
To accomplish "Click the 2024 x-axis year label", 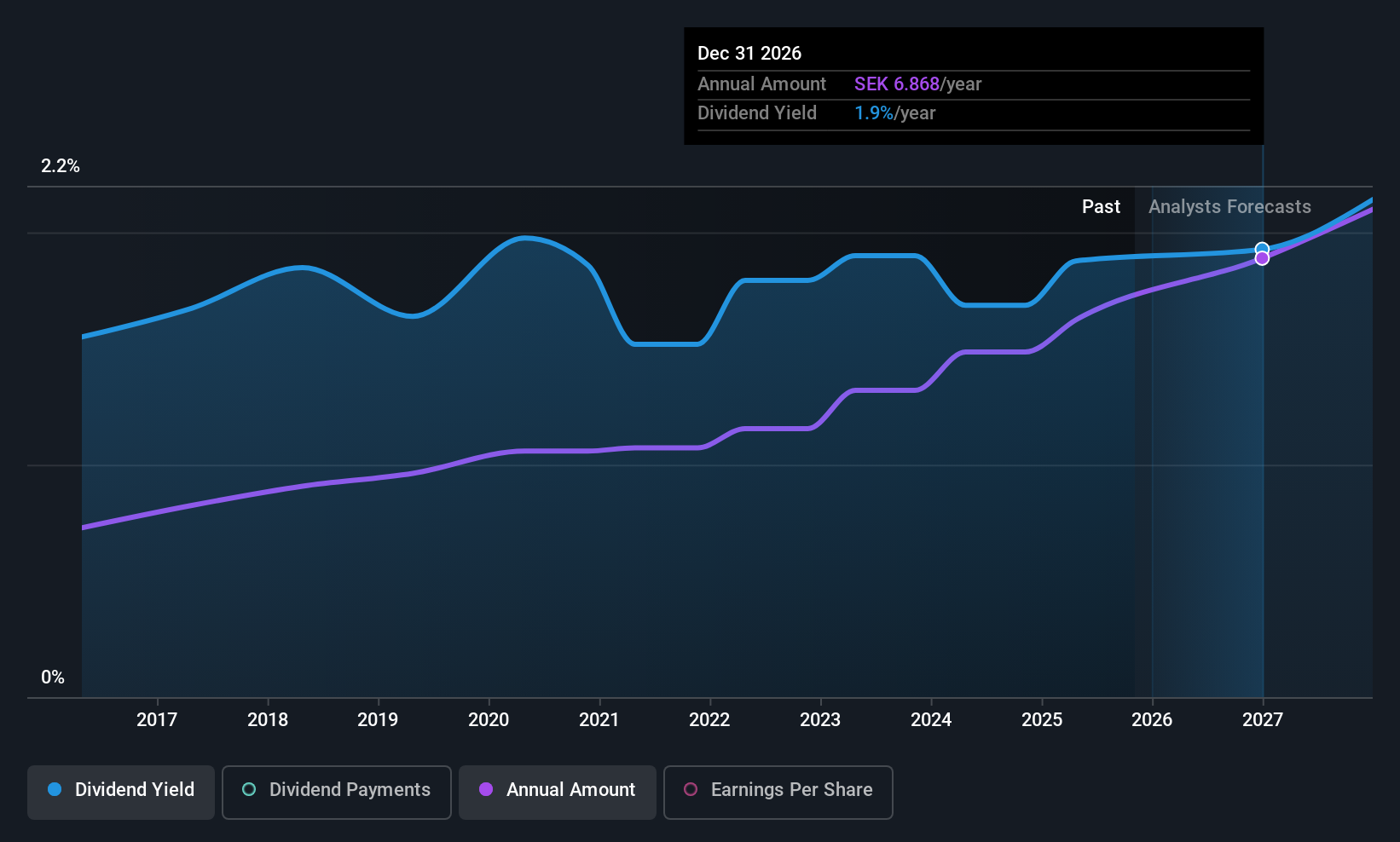I will pos(931,720).
